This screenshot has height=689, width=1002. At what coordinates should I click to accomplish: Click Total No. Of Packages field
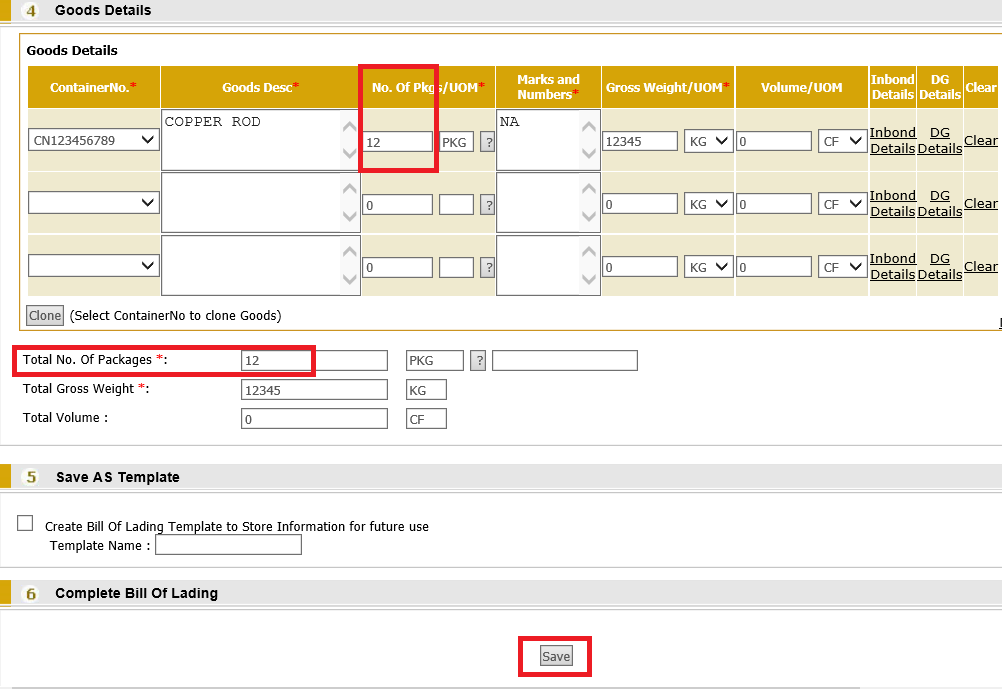click(314, 360)
